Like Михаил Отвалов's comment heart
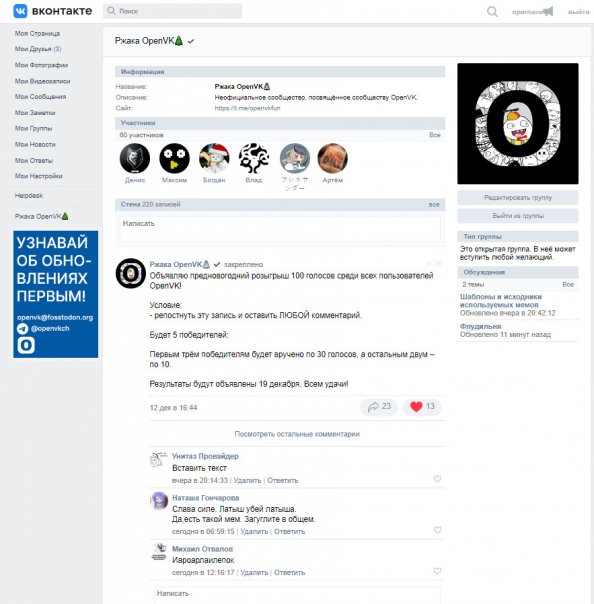The image size is (594, 604). pos(437,571)
